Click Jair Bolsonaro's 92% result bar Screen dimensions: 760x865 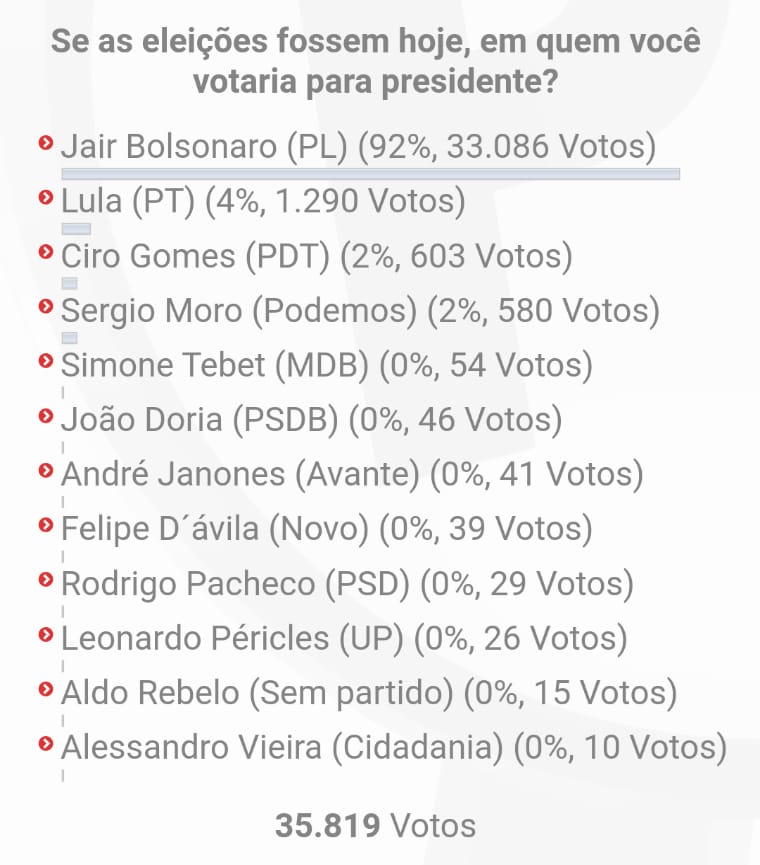[x=370, y=174]
